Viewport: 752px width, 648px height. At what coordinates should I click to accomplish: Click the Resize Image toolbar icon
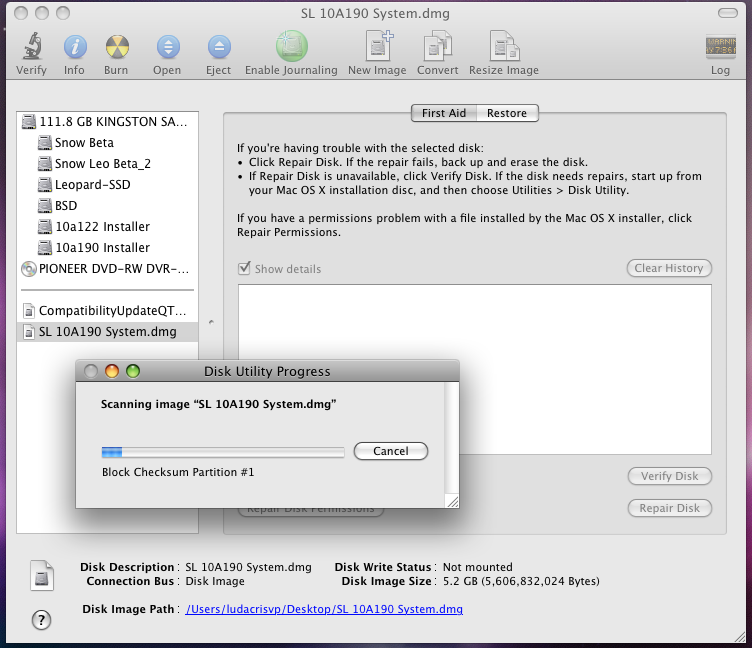(504, 46)
